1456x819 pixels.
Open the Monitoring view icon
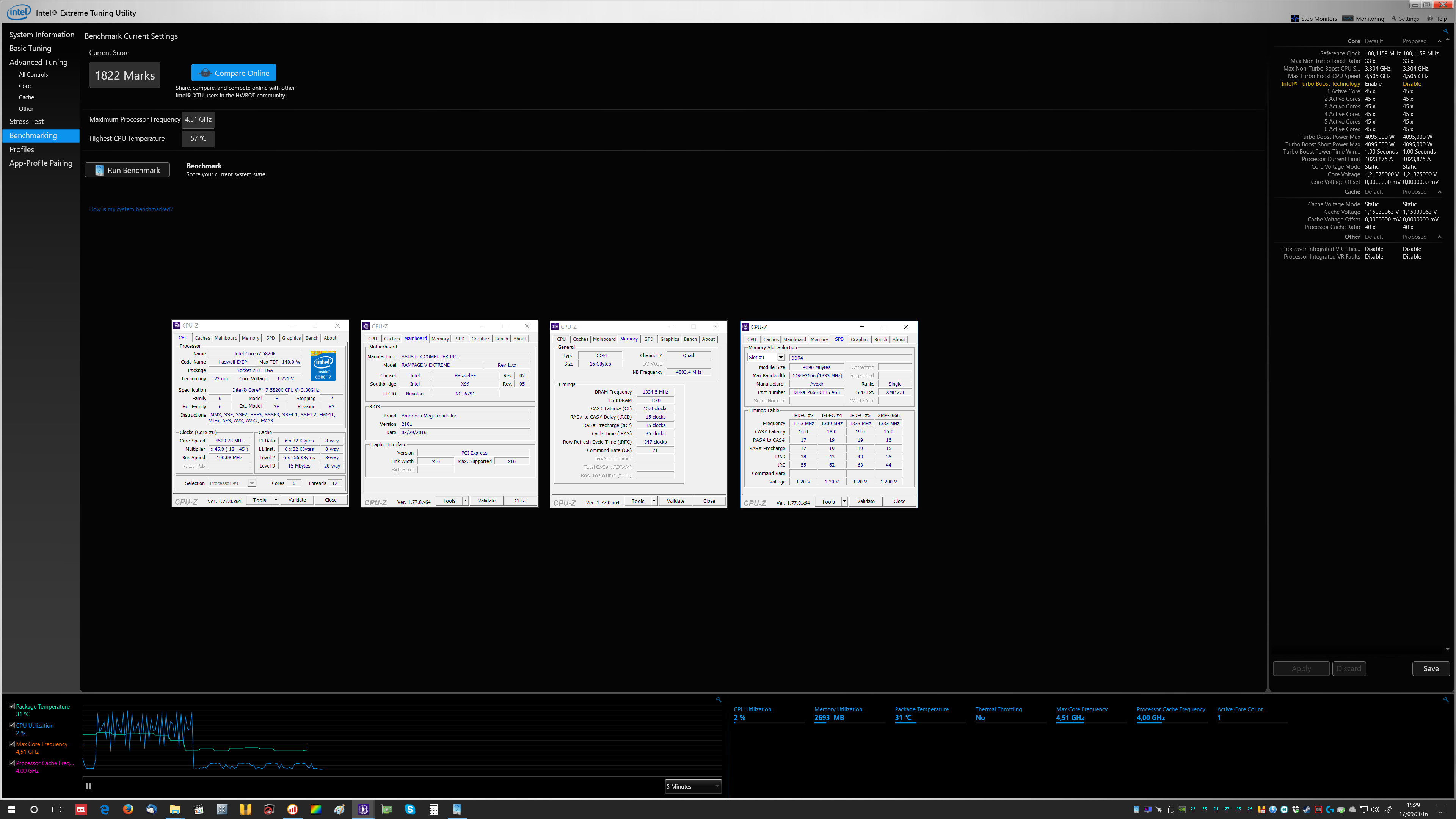click(x=1348, y=19)
